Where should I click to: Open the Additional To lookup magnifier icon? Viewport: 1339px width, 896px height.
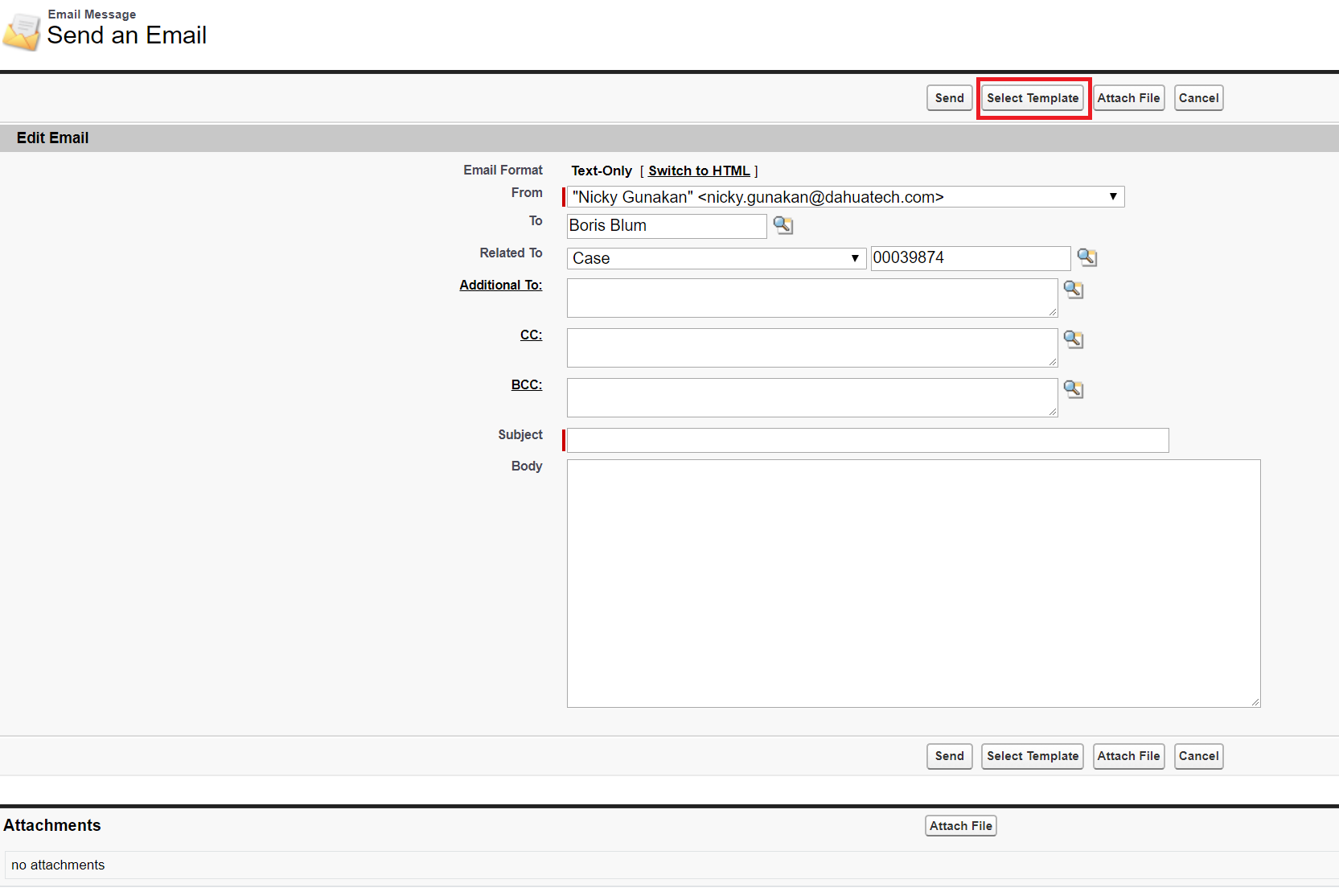point(1073,290)
